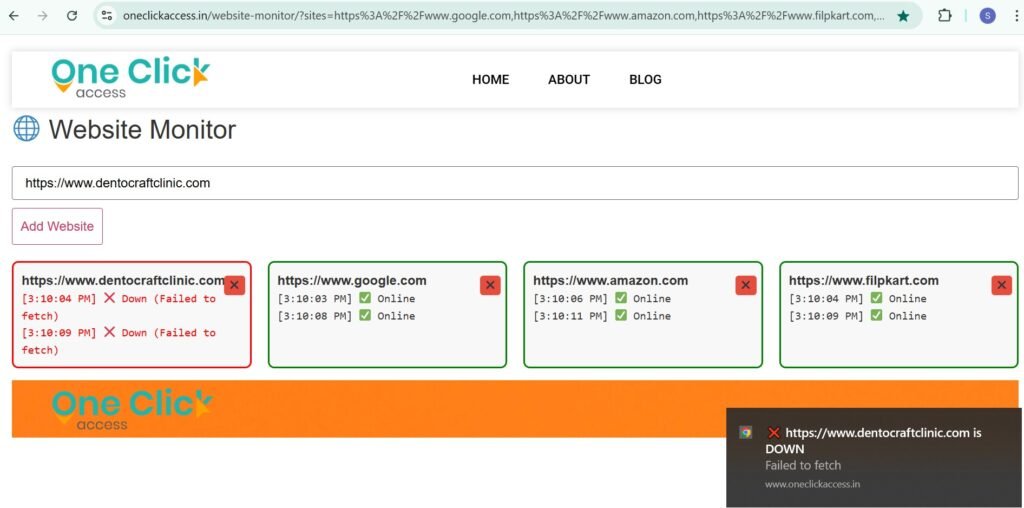Viewport: 1024px width, 508px height.
Task: Go back using the browser back arrow
Action: pyautogui.click(x=14, y=16)
